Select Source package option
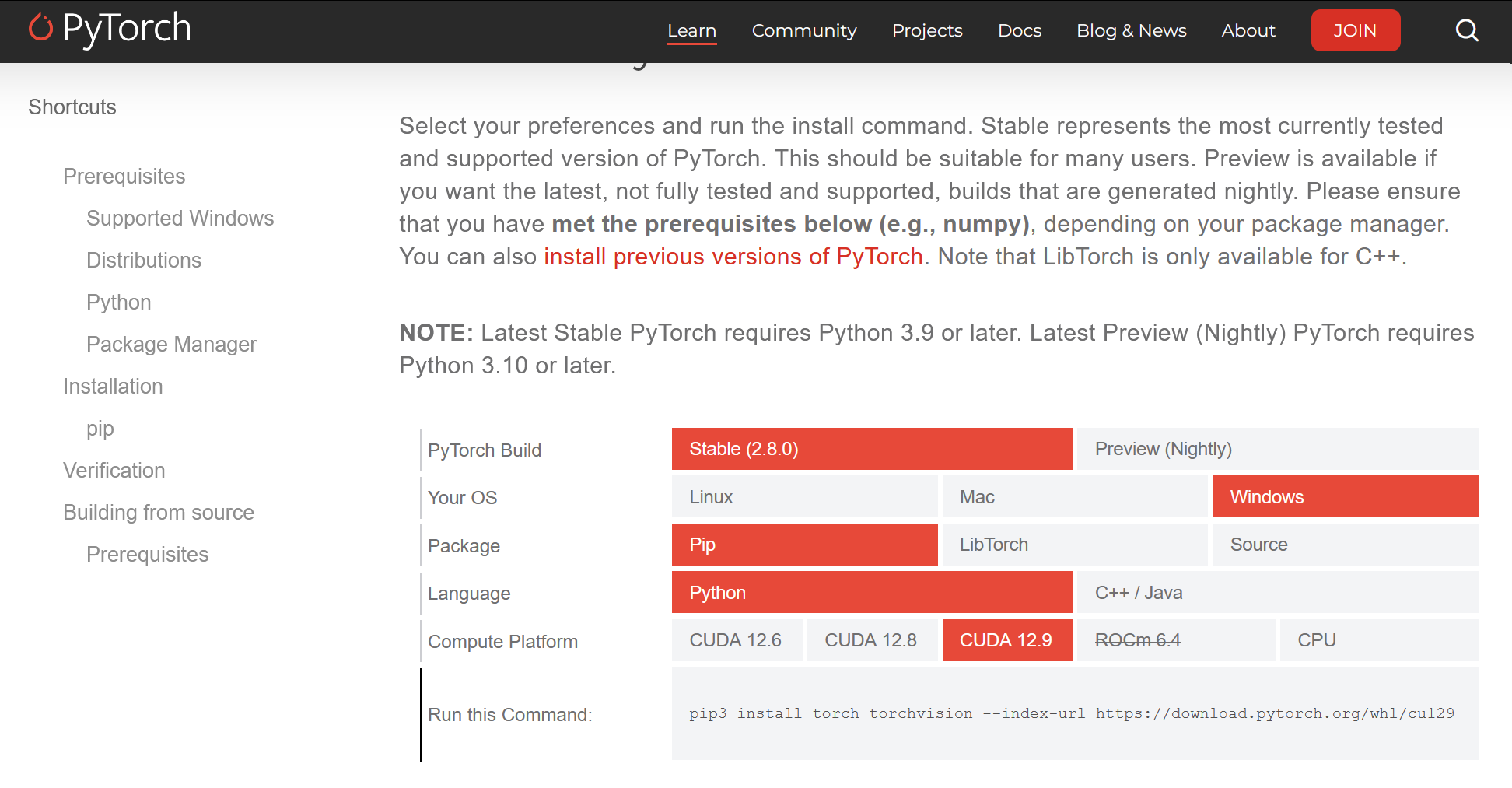This screenshot has width=1512, height=788. click(1345, 545)
